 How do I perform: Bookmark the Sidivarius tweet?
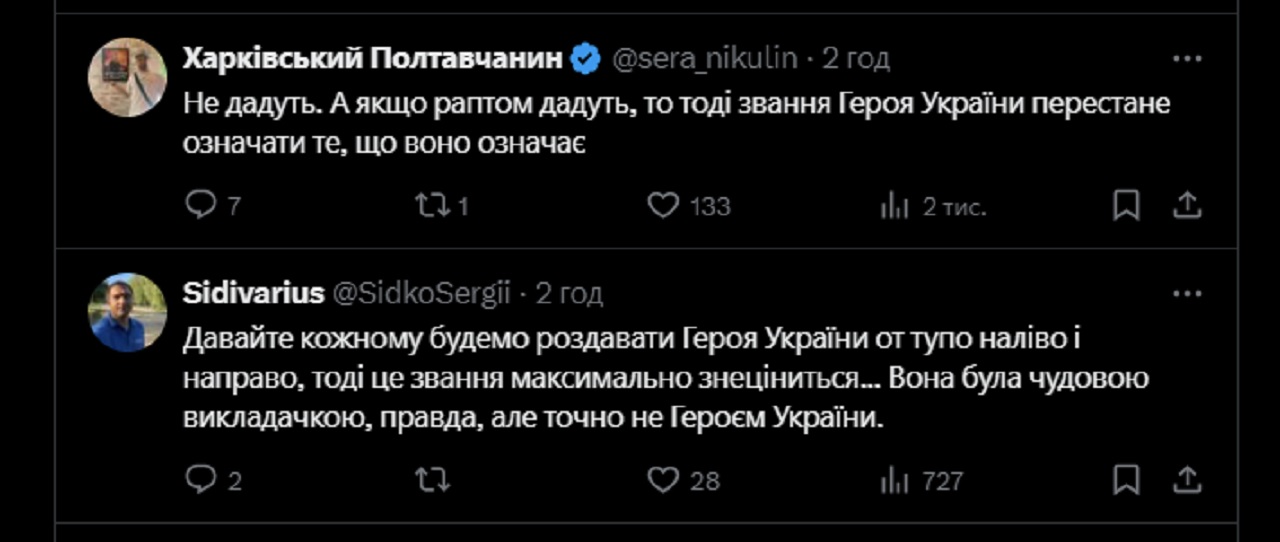tap(1126, 481)
